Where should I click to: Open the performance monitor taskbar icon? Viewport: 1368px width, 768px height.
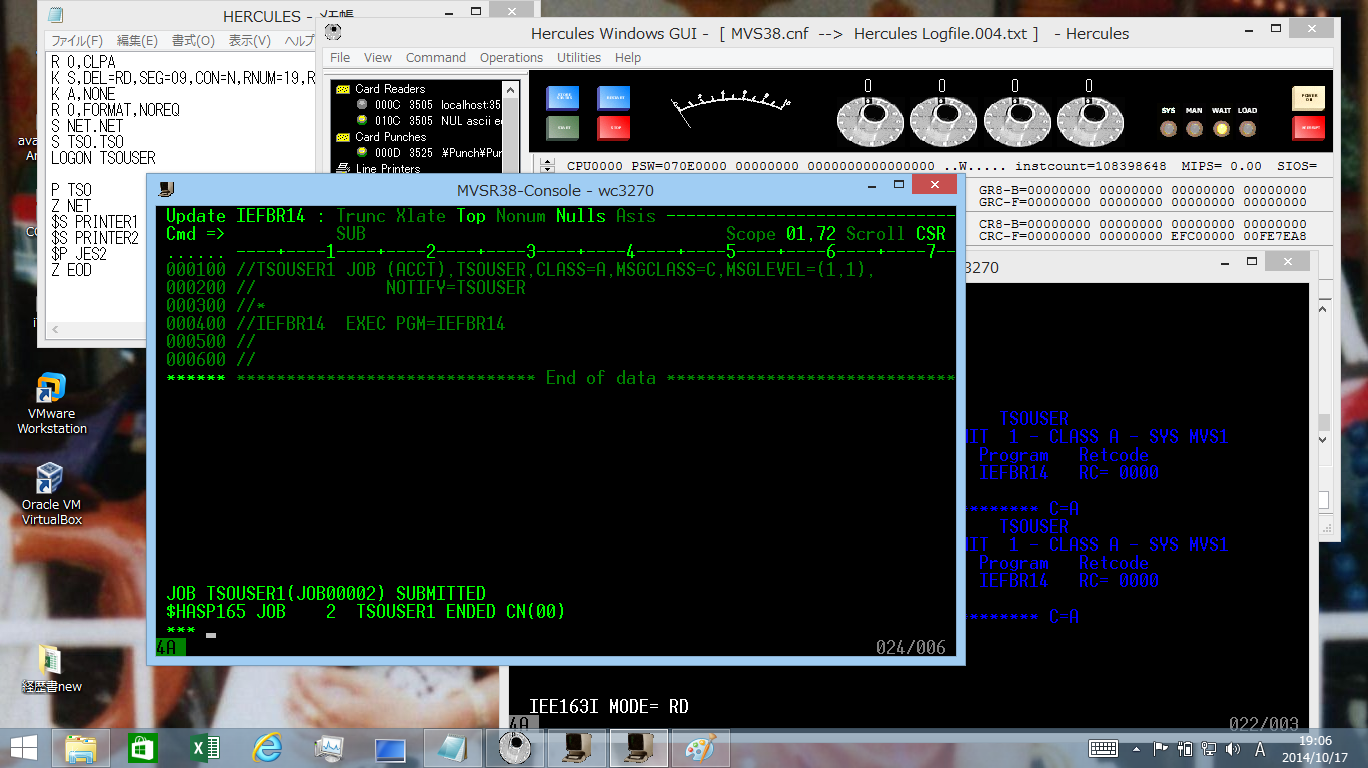pos(328,748)
